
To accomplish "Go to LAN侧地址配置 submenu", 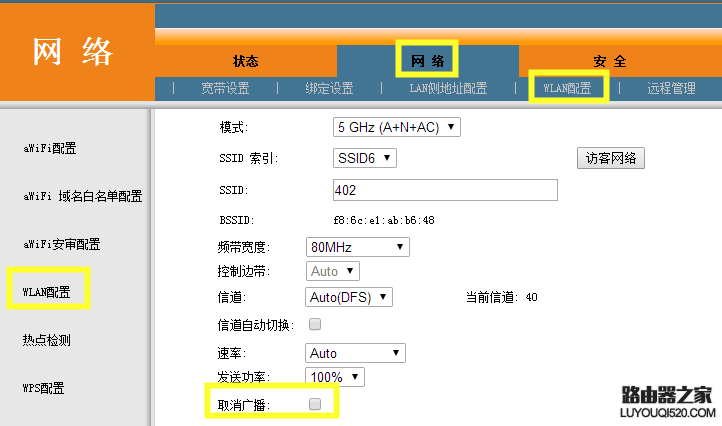I will 448,88.
